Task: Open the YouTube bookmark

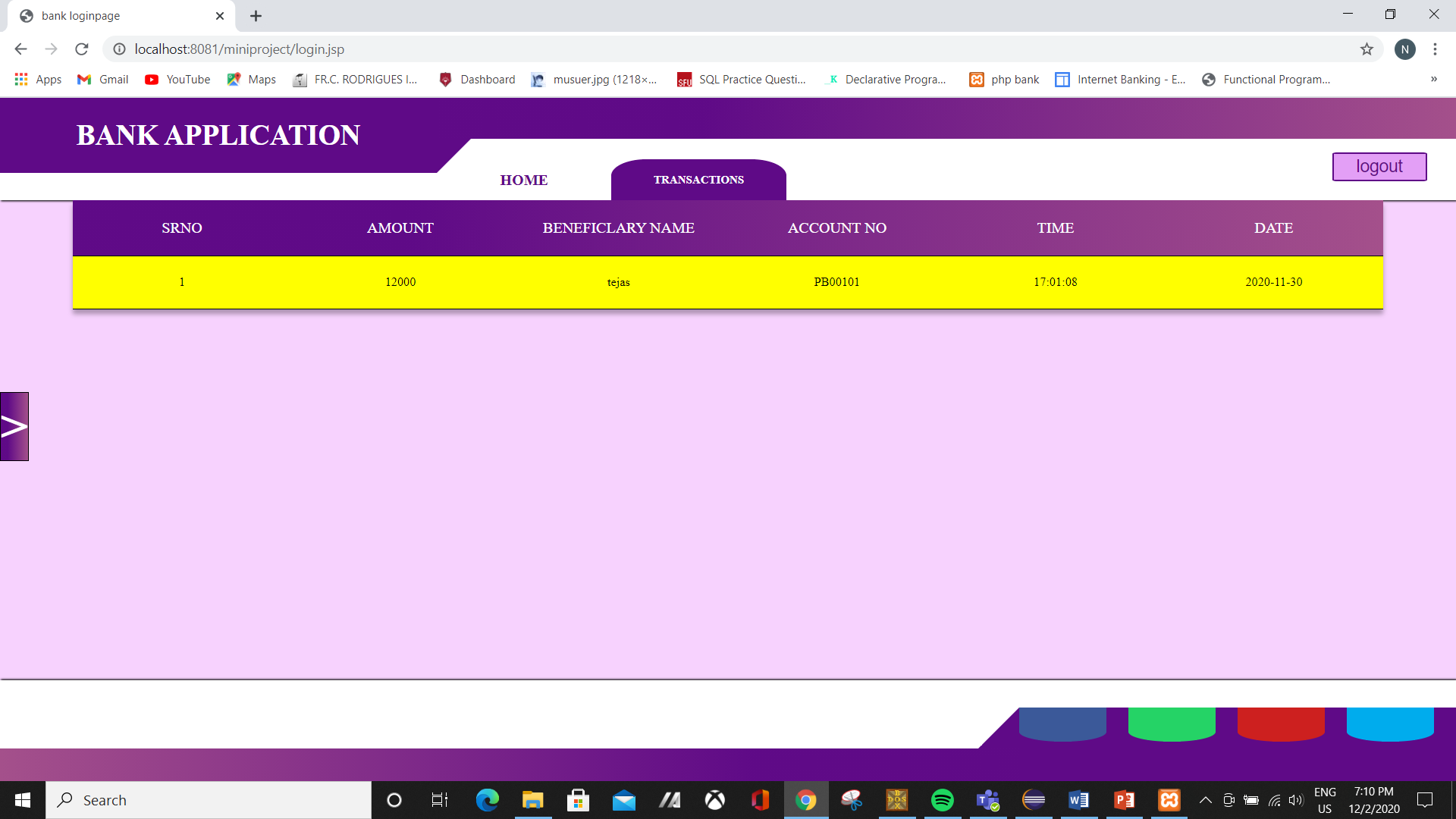Action: [x=177, y=79]
